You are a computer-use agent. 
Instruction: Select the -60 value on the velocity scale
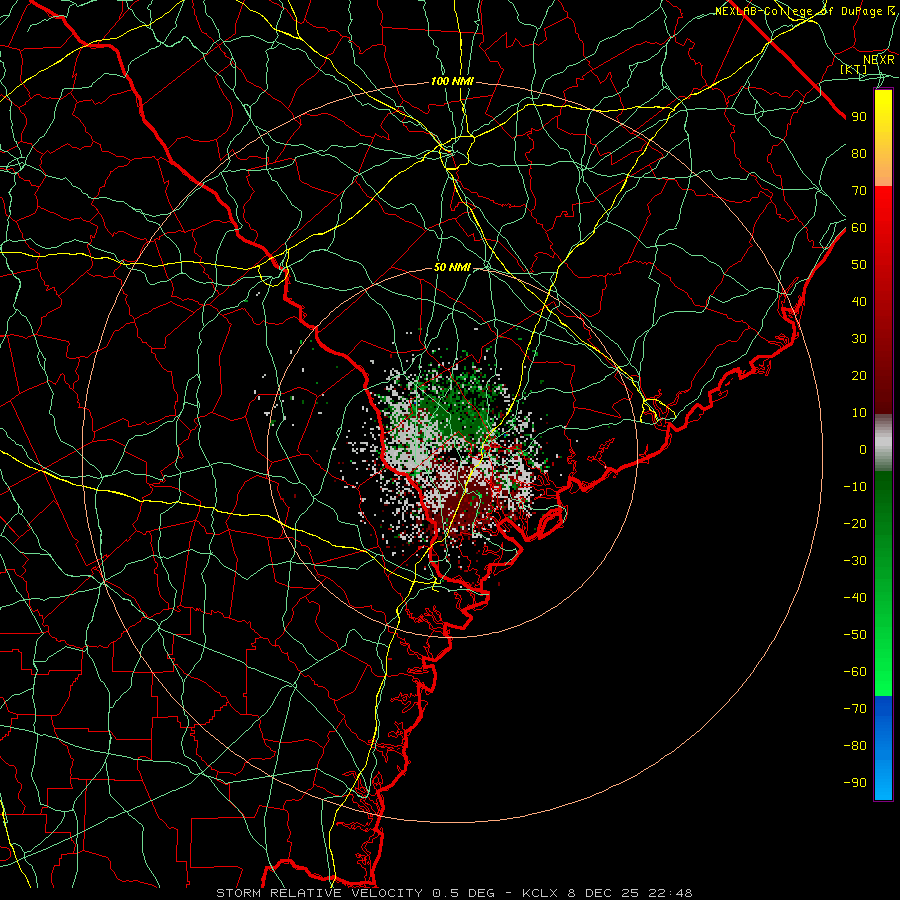(x=855, y=672)
